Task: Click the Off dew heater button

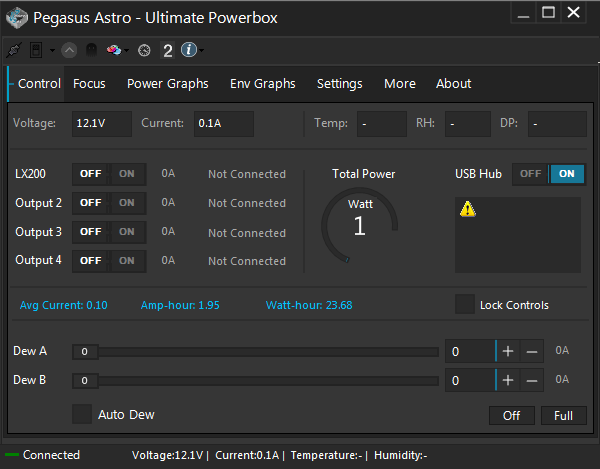Action: pos(512,415)
